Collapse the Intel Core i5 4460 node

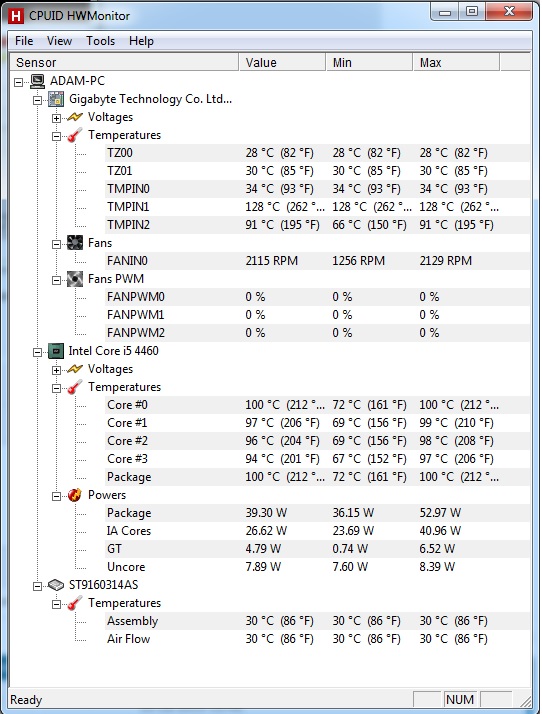point(37,352)
